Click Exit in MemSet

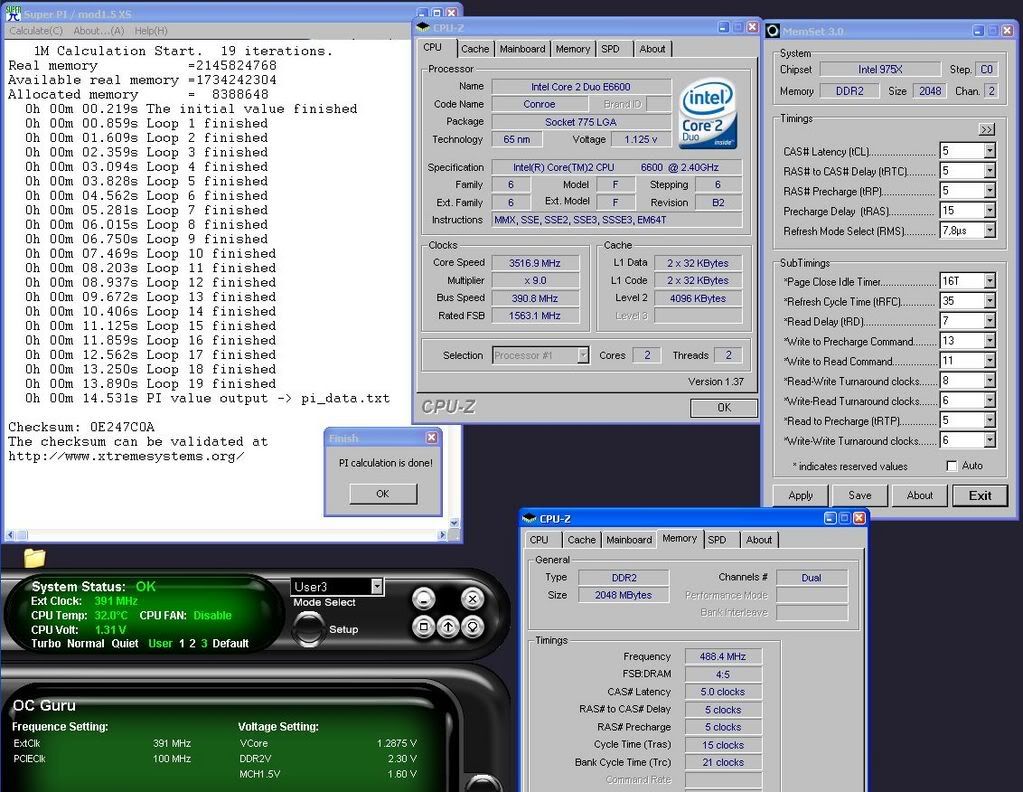980,495
